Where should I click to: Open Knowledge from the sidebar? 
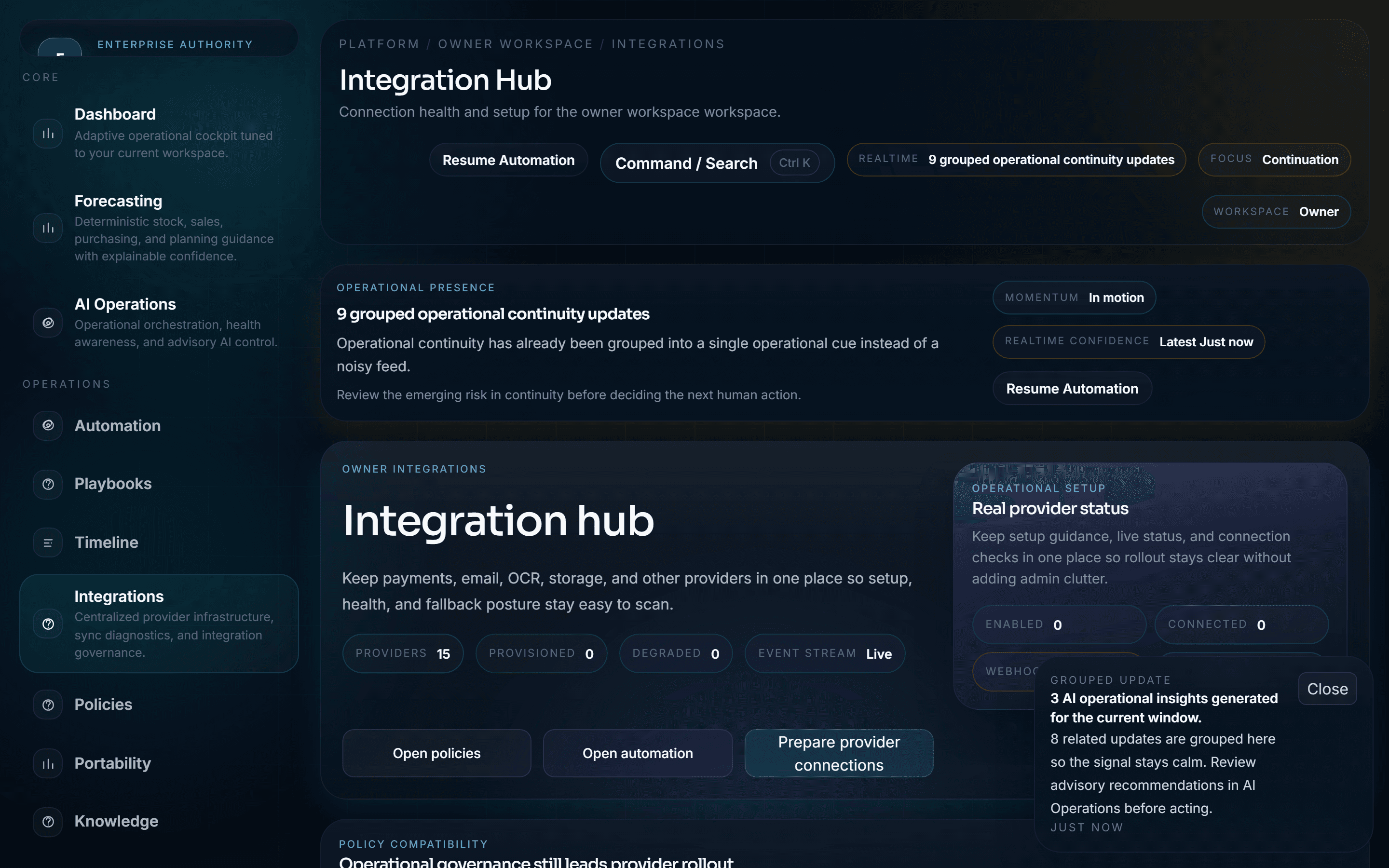point(159,822)
